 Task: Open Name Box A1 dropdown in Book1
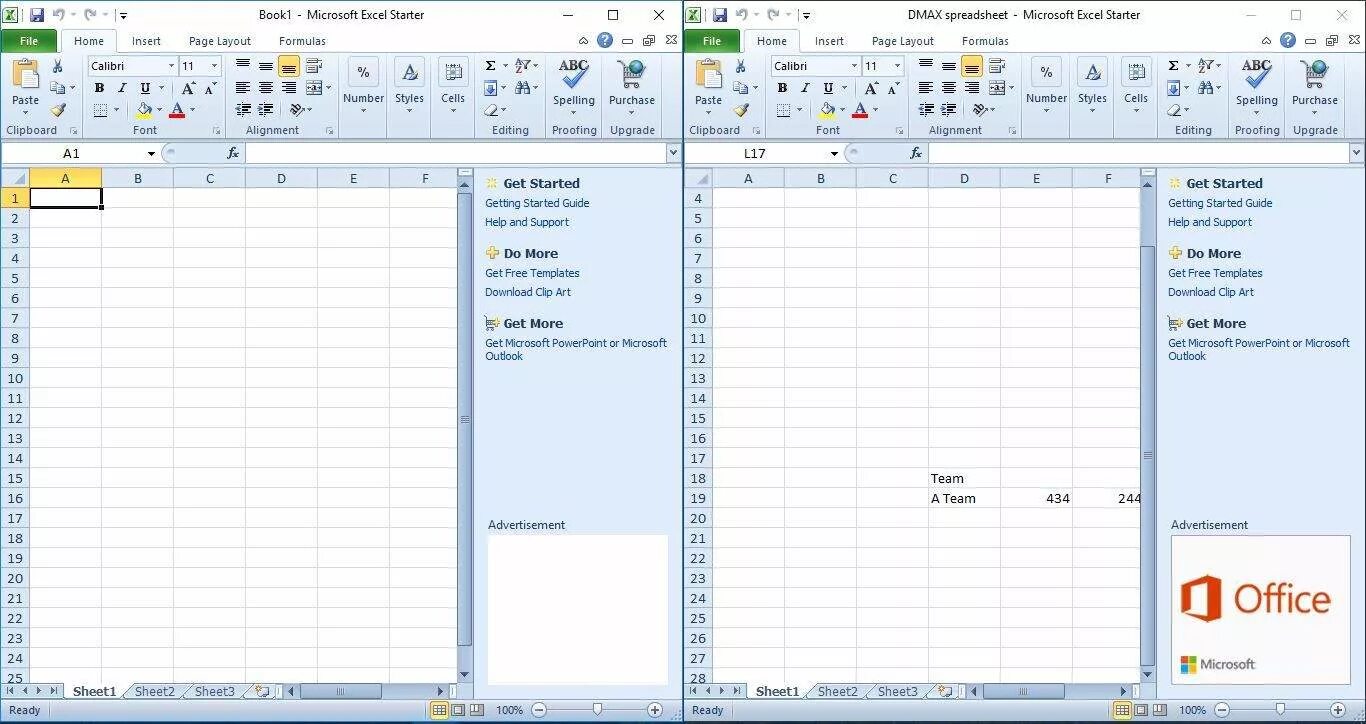point(151,153)
